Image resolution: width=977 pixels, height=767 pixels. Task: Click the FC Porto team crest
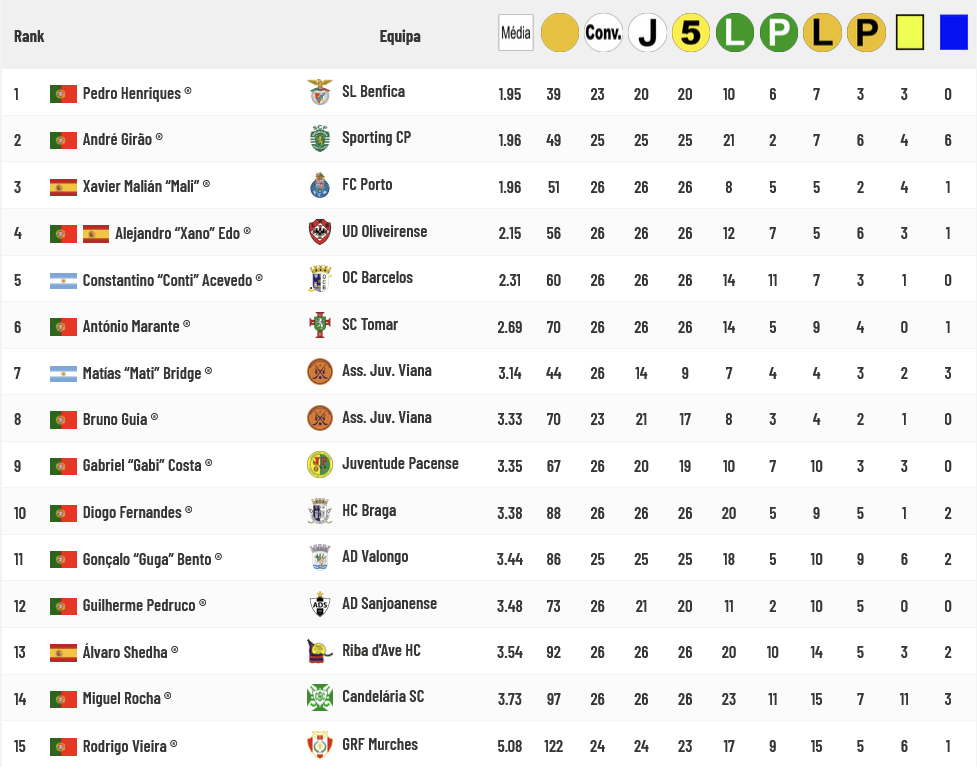pos(320,185)
